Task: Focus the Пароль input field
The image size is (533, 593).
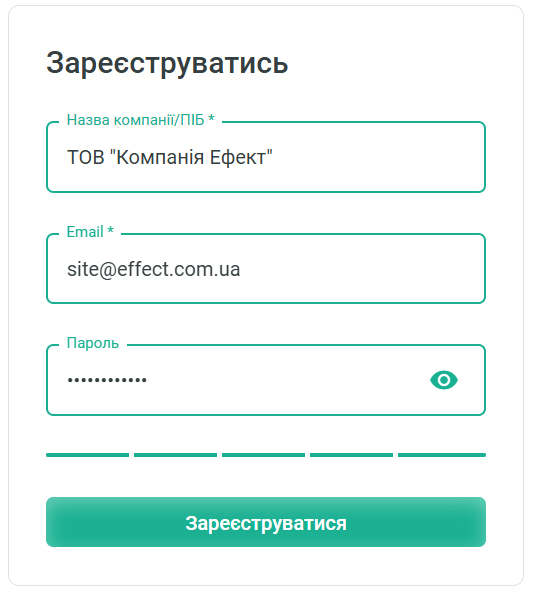Action: pos(266,380)
